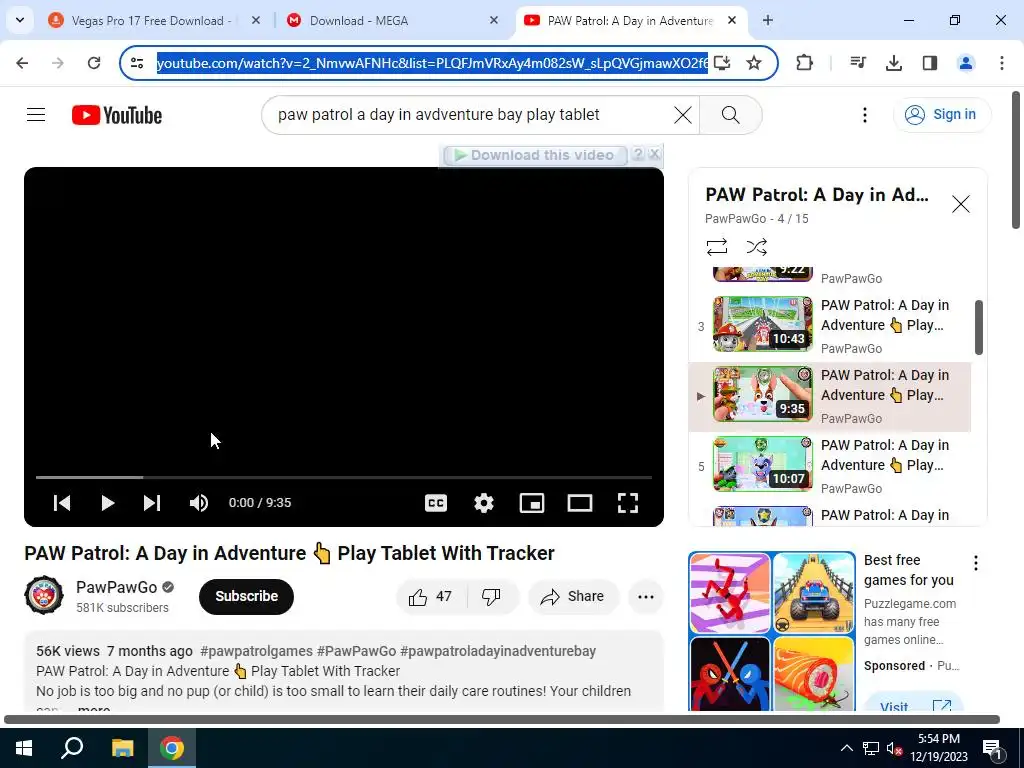Open the YouTube hamburger guide menu
1024x768 pixels.
pyautogui.click(x=36, y=115)
